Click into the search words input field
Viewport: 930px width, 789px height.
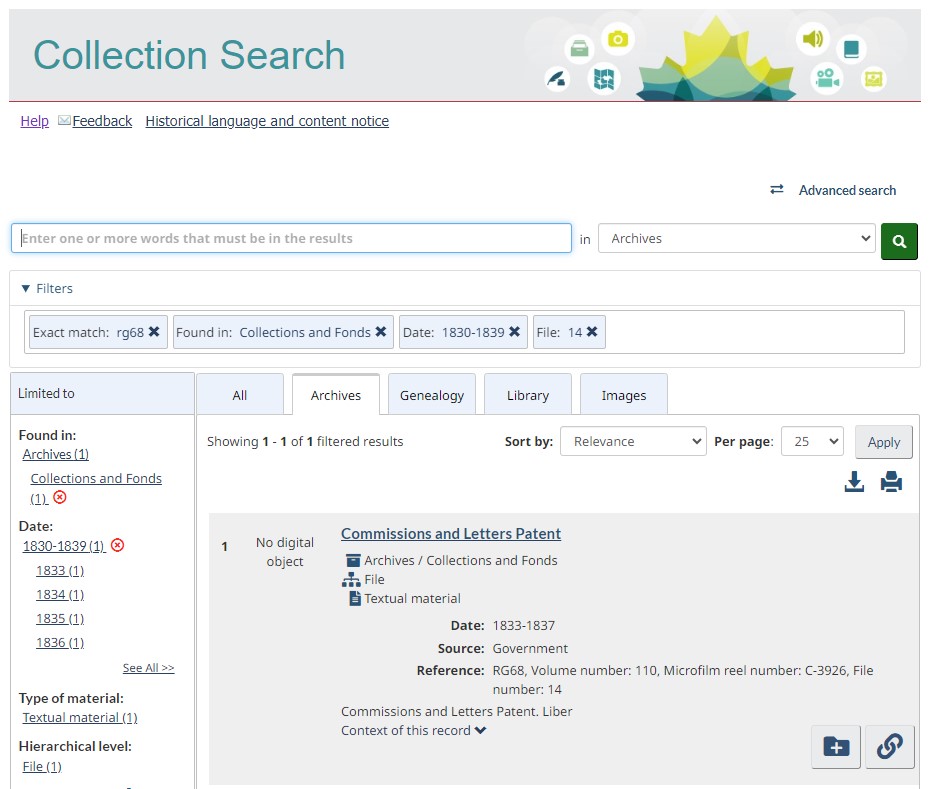click(x=291, y=238)
